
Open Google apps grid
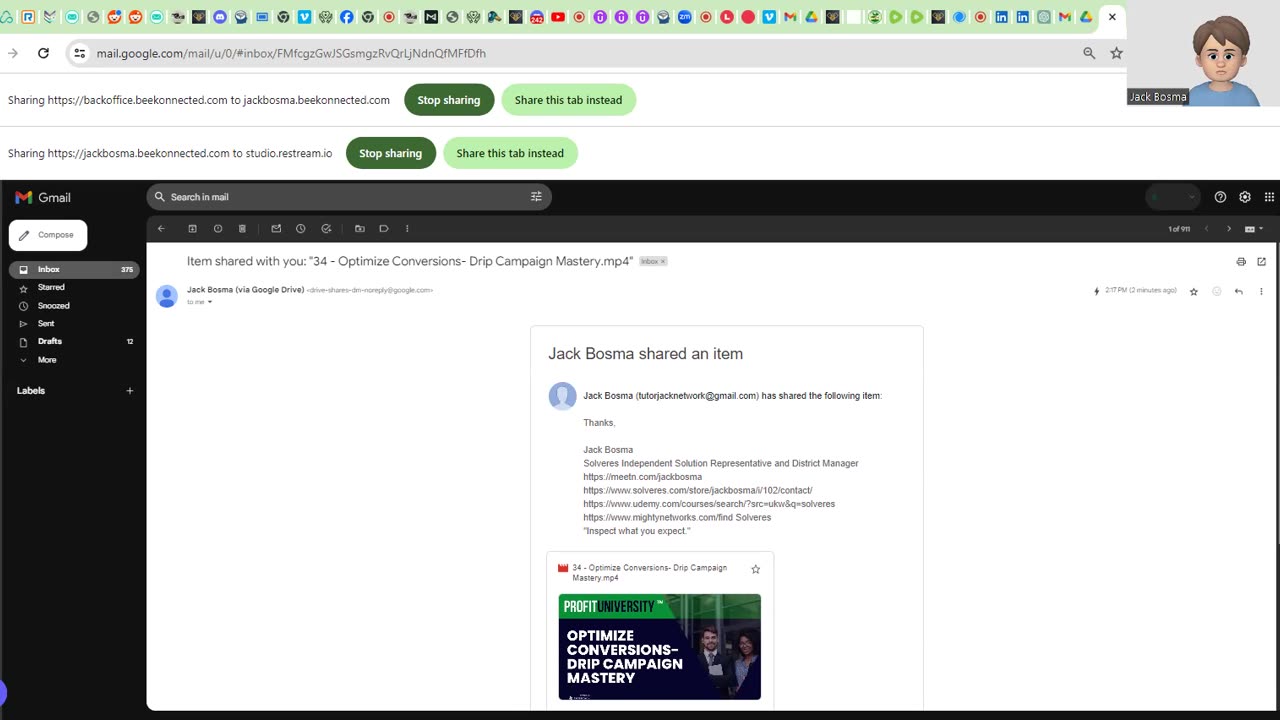click(x=1270, y=197)
